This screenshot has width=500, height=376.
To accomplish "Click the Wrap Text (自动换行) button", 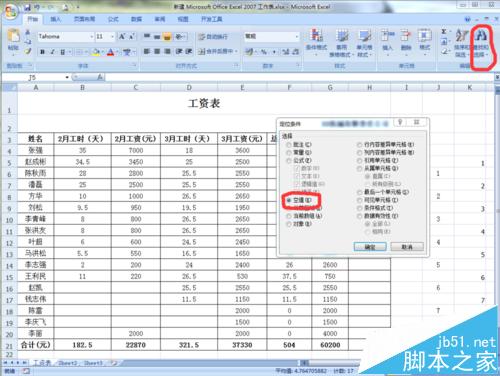I will coord(213,36).
